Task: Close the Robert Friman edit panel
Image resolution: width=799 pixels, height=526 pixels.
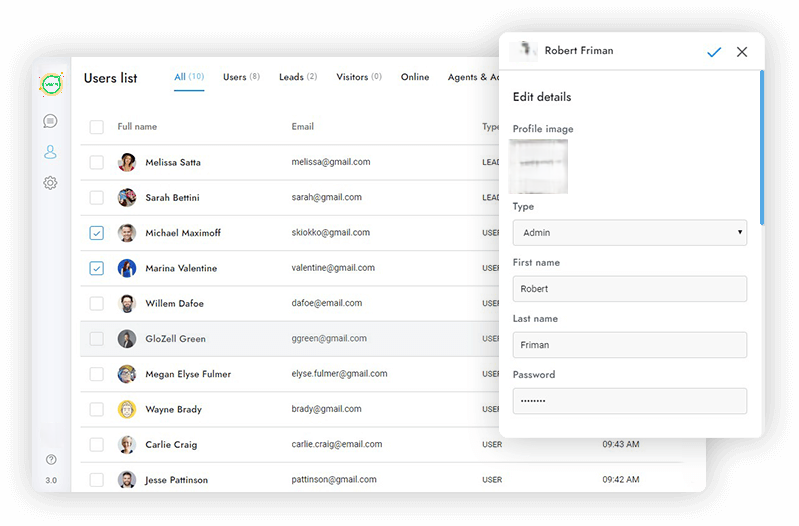Action: (x=742, y=52)
